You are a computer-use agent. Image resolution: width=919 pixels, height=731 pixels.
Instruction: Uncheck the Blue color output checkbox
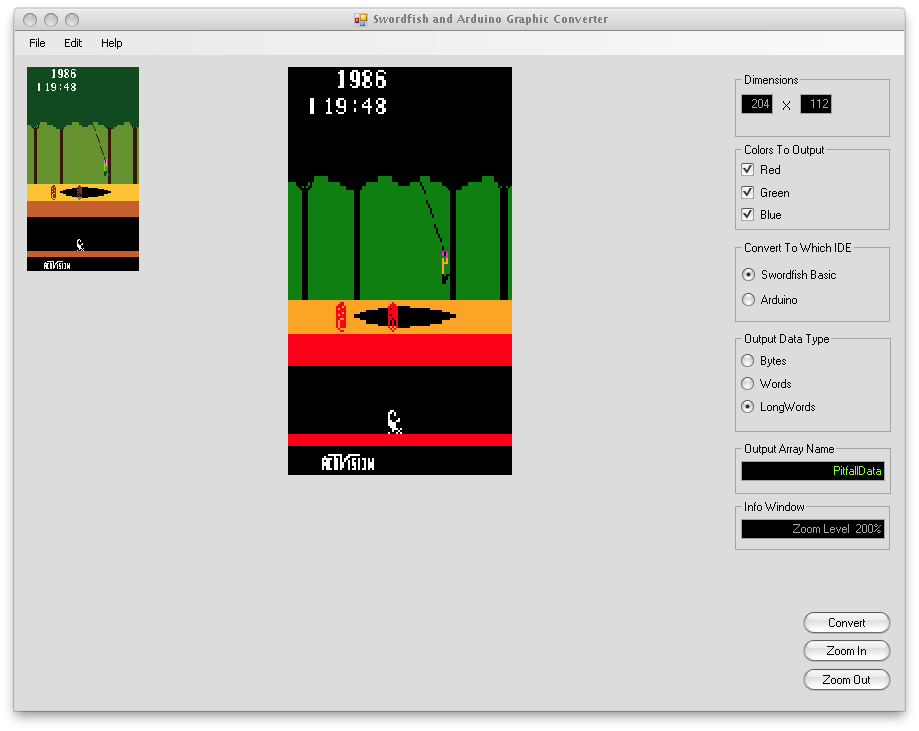tap(747, 215)
